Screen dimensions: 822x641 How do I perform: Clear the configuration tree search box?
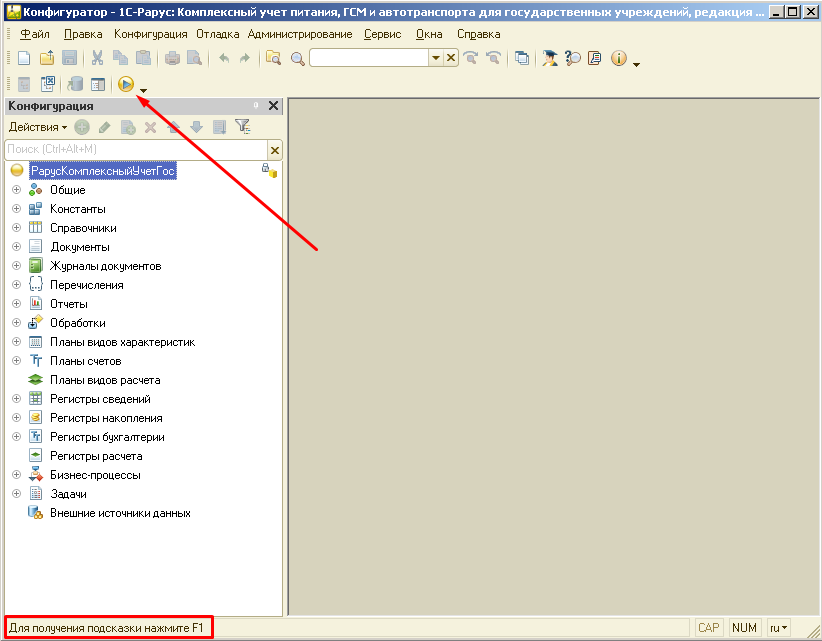pyautogui.click(x=275, y=150)
